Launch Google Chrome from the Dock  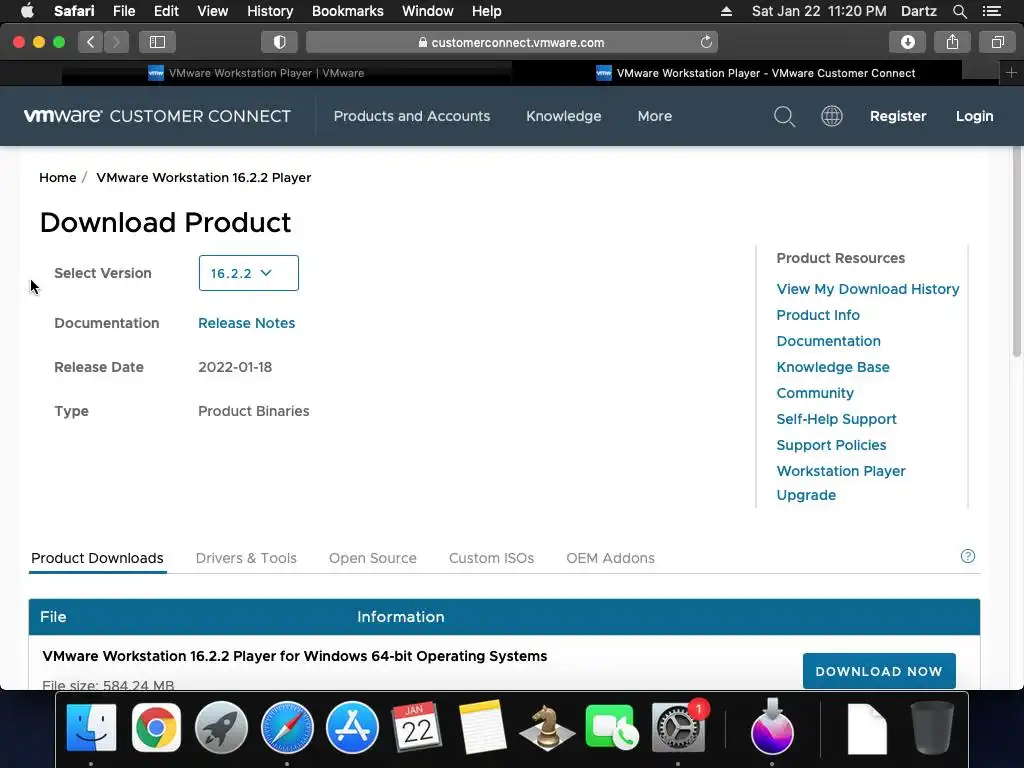156,728
